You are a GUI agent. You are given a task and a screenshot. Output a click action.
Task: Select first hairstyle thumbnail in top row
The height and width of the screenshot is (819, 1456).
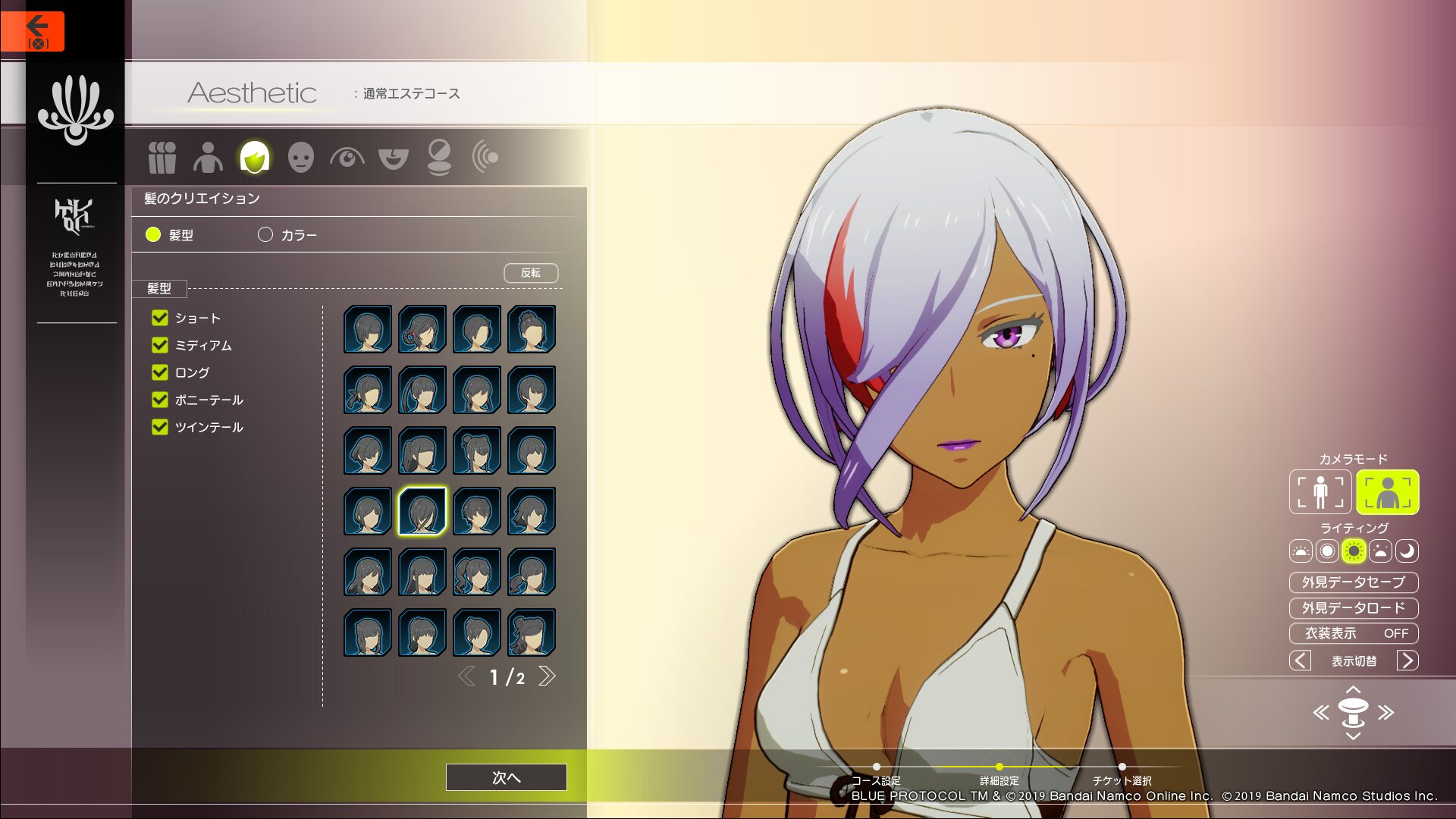[x=368, y=329]
